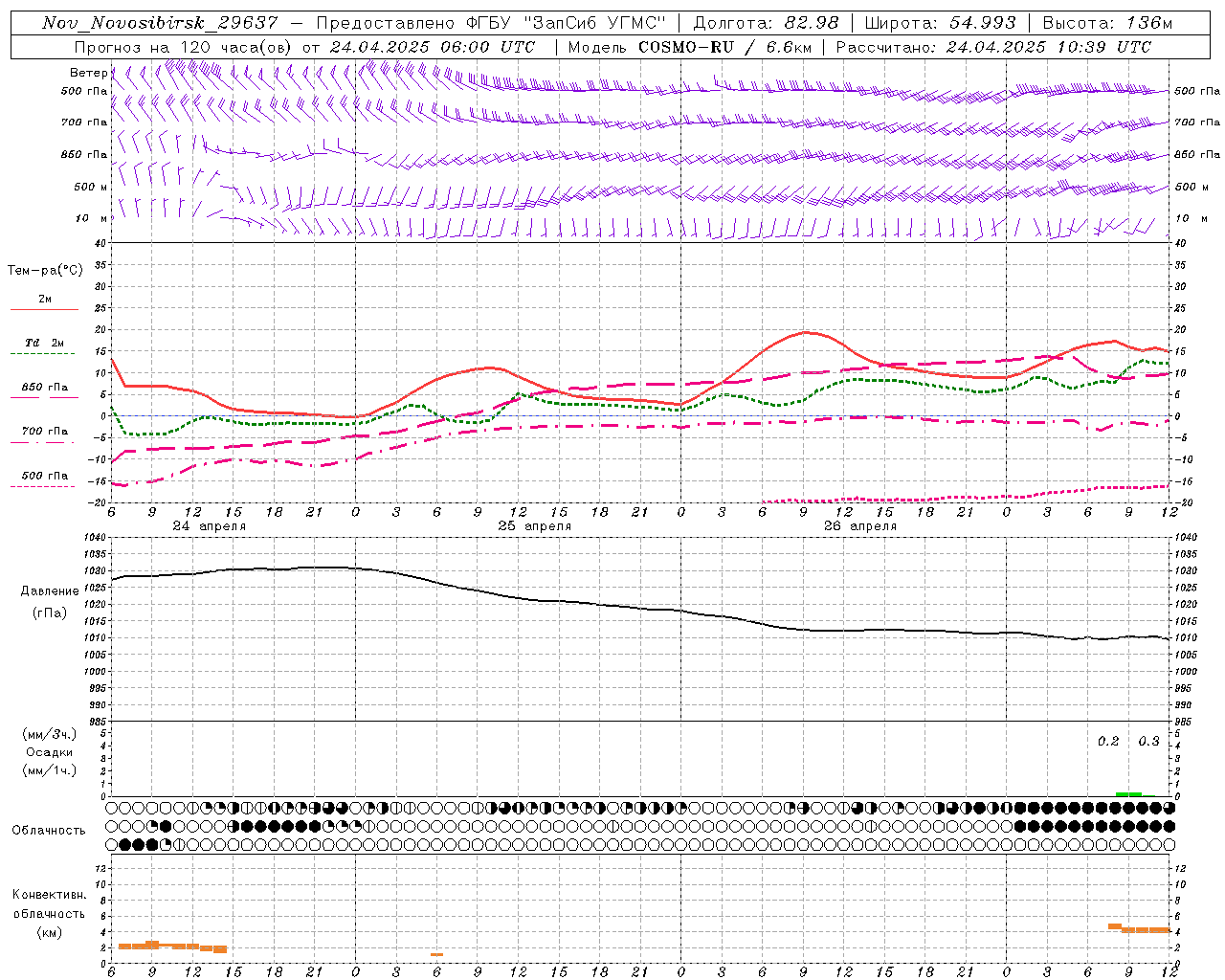Click the Давление pressure panel label
1225x980 pixels.
pos(50,591)
